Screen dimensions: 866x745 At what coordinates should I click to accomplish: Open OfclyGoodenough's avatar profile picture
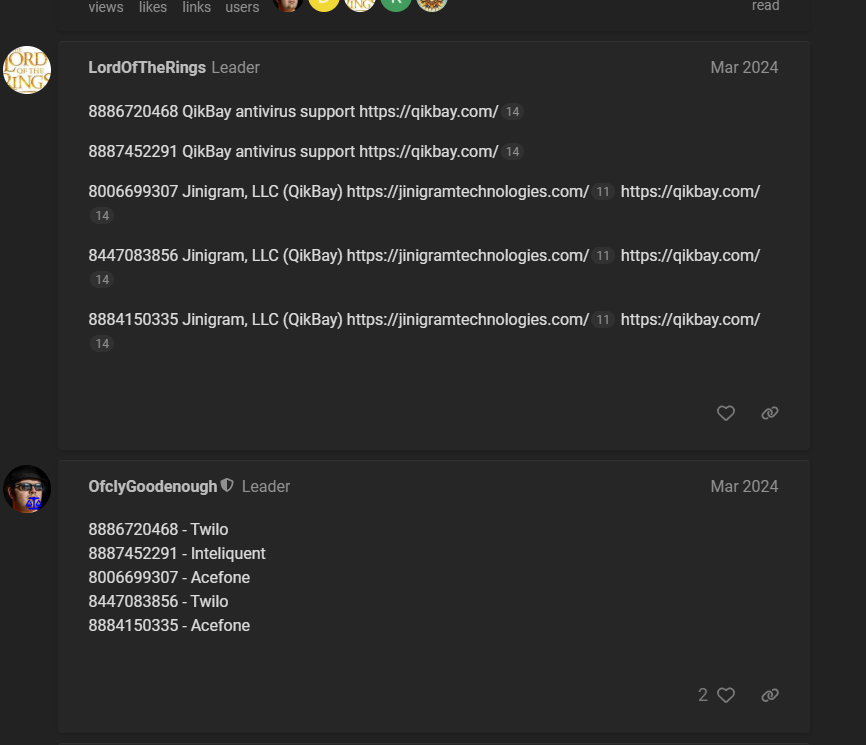(x=27, y=489)
